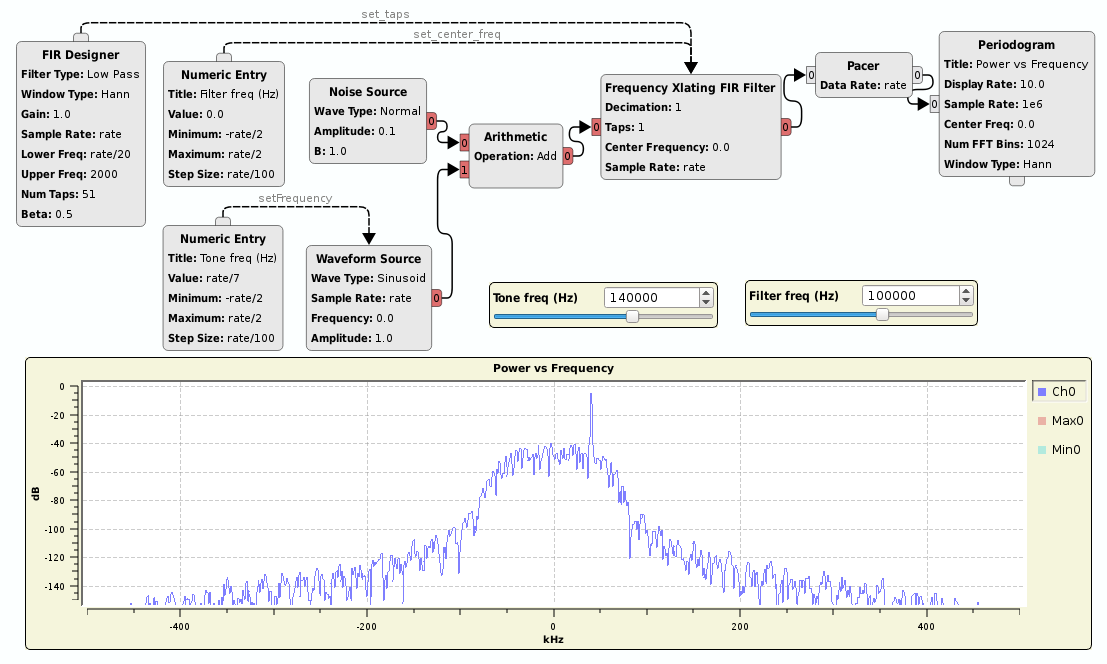Click the Filter freq slider handle
The image size is (1107, 664).
(882, 314)
